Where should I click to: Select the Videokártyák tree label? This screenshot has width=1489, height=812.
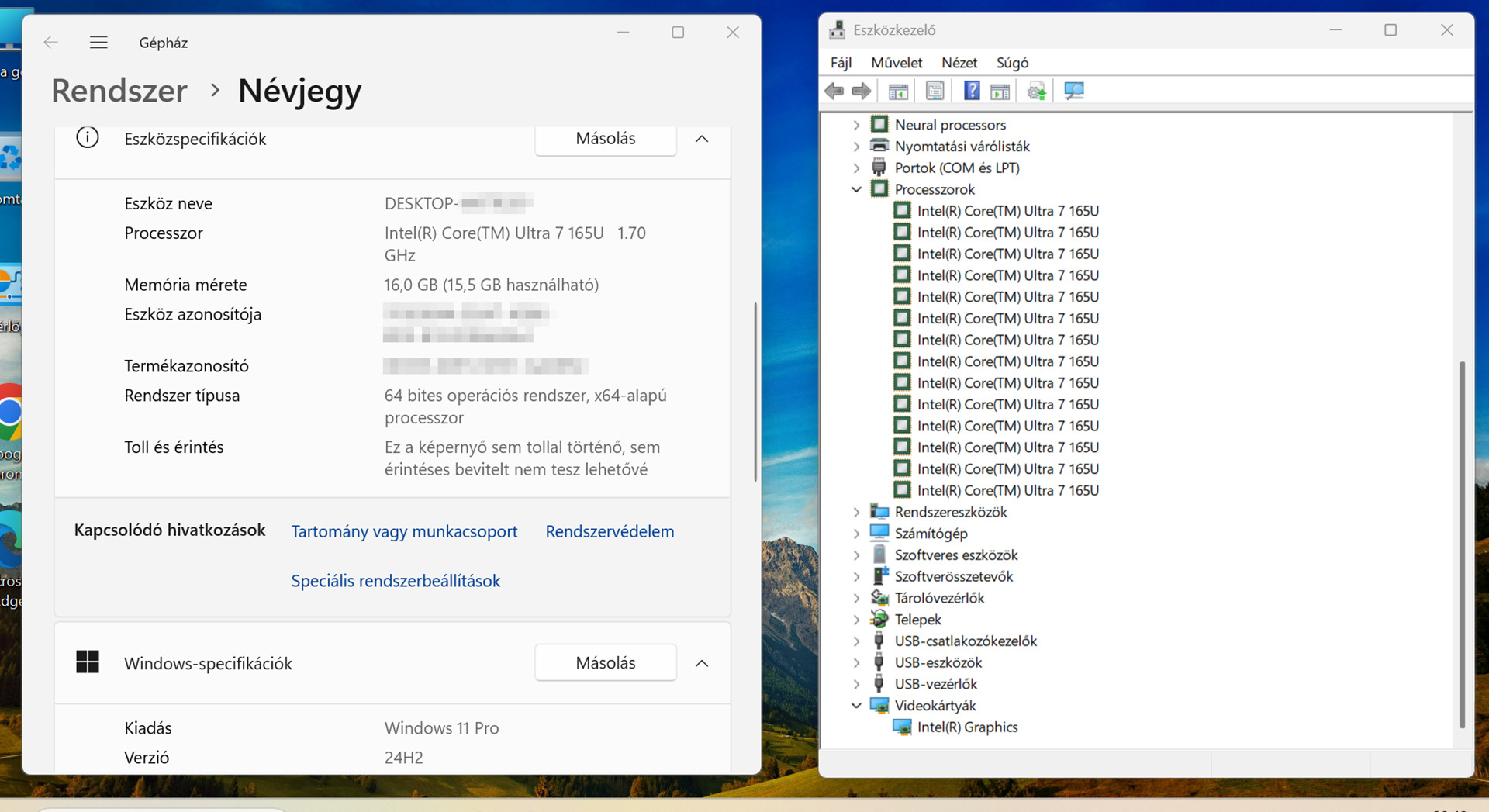(935, 706)
